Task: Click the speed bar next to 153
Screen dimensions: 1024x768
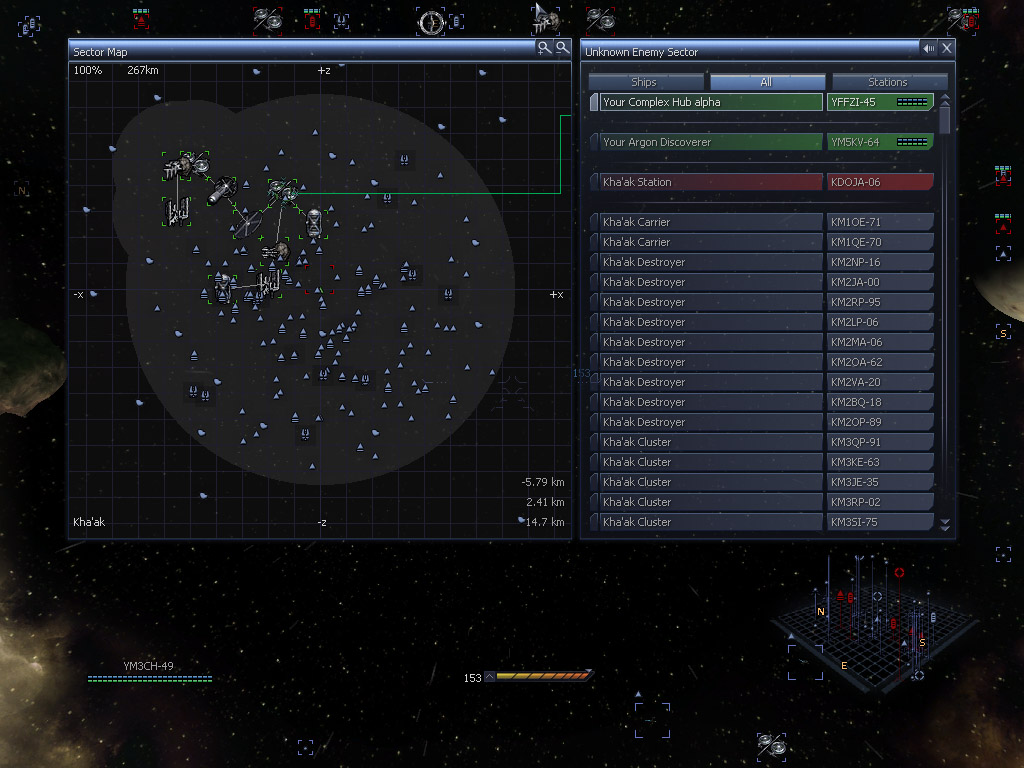Action: [543, 676]
